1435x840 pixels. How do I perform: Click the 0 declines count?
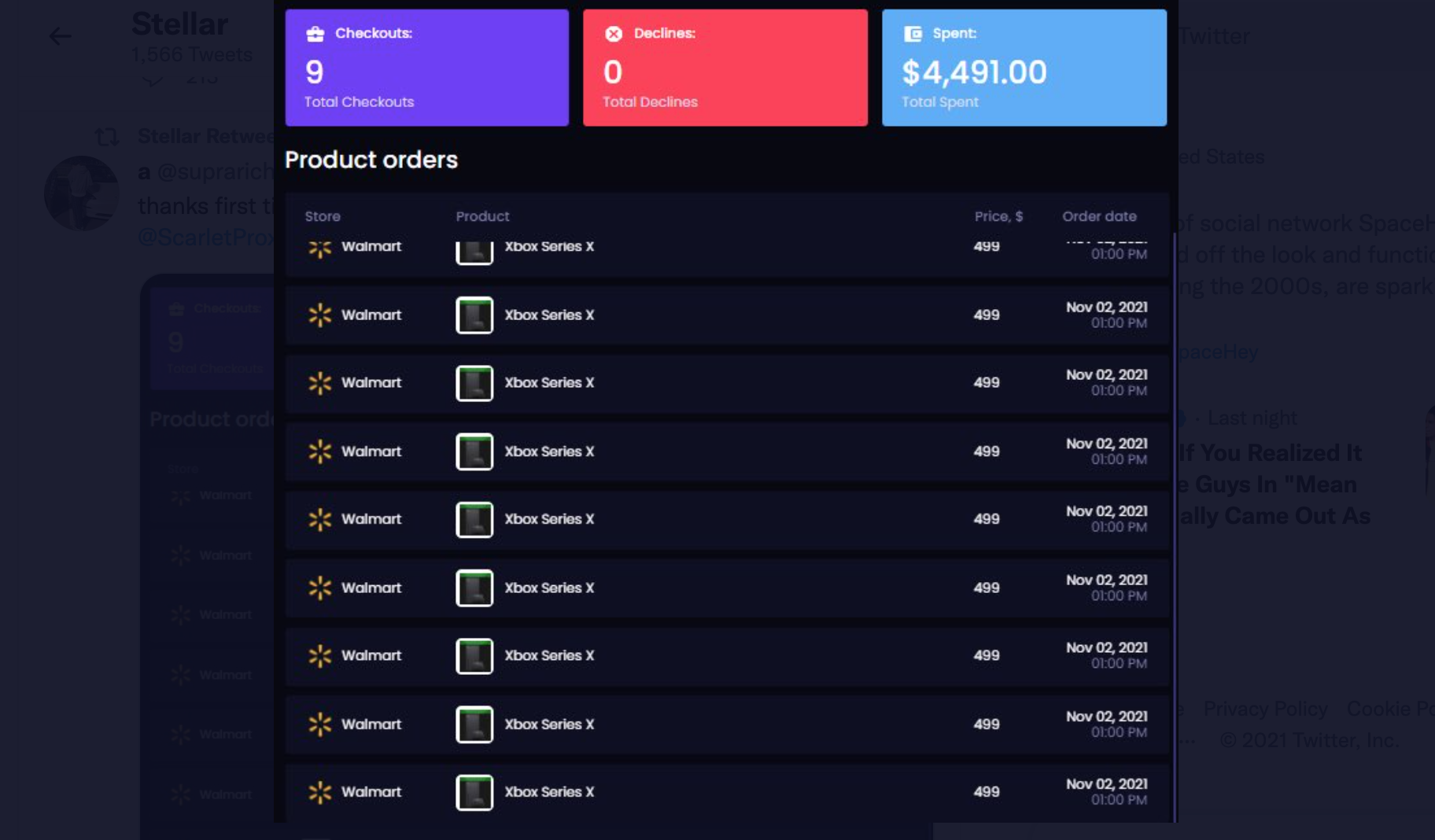click(613, 72)
